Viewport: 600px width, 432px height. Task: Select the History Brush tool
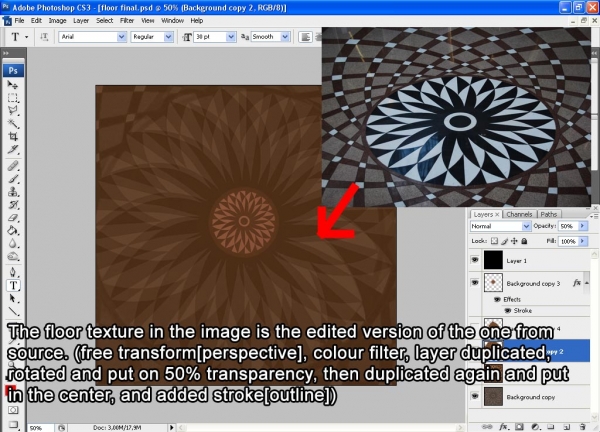[x=13, y=204]
